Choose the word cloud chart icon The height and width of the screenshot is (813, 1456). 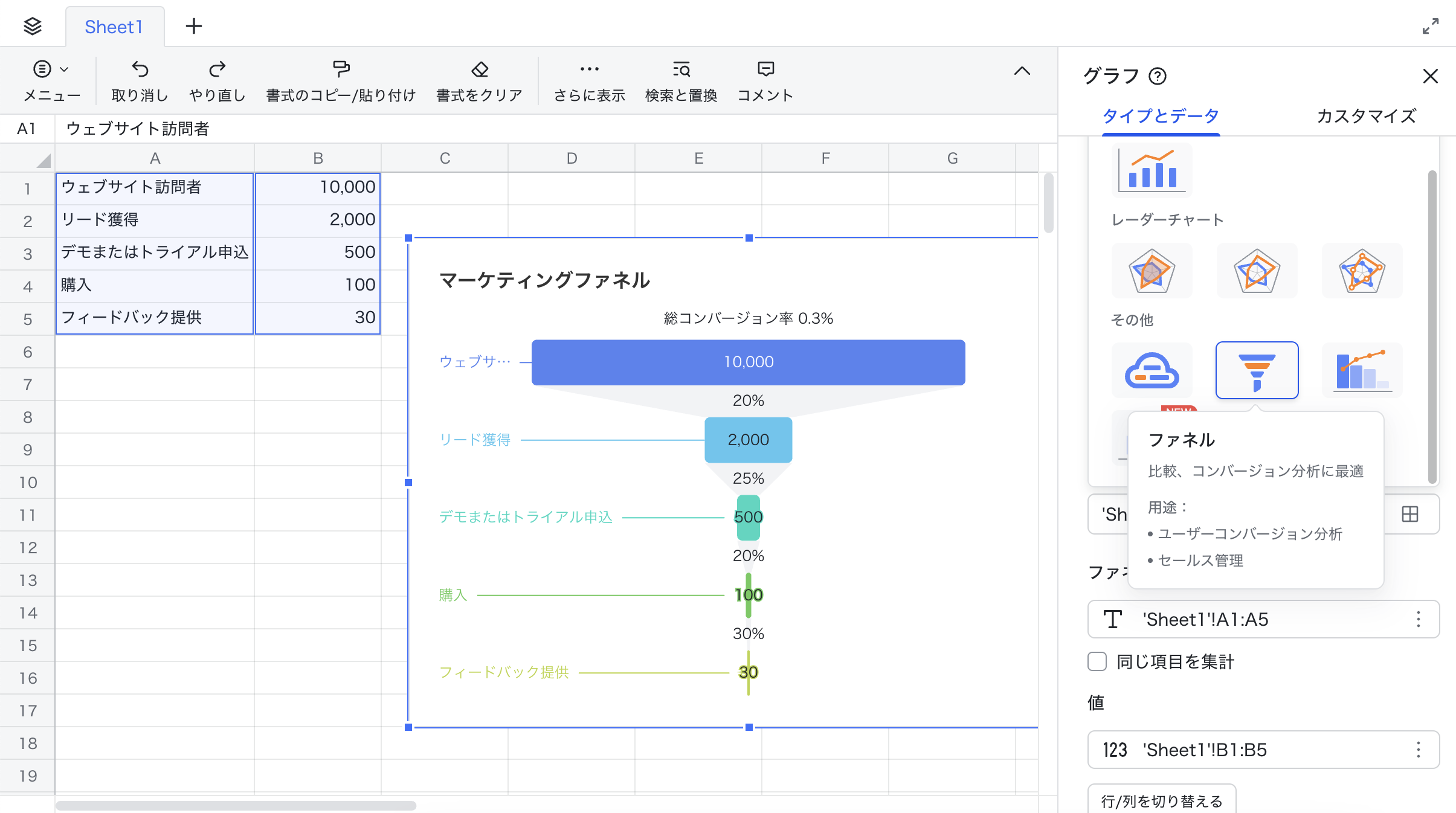click(1152, 370)
